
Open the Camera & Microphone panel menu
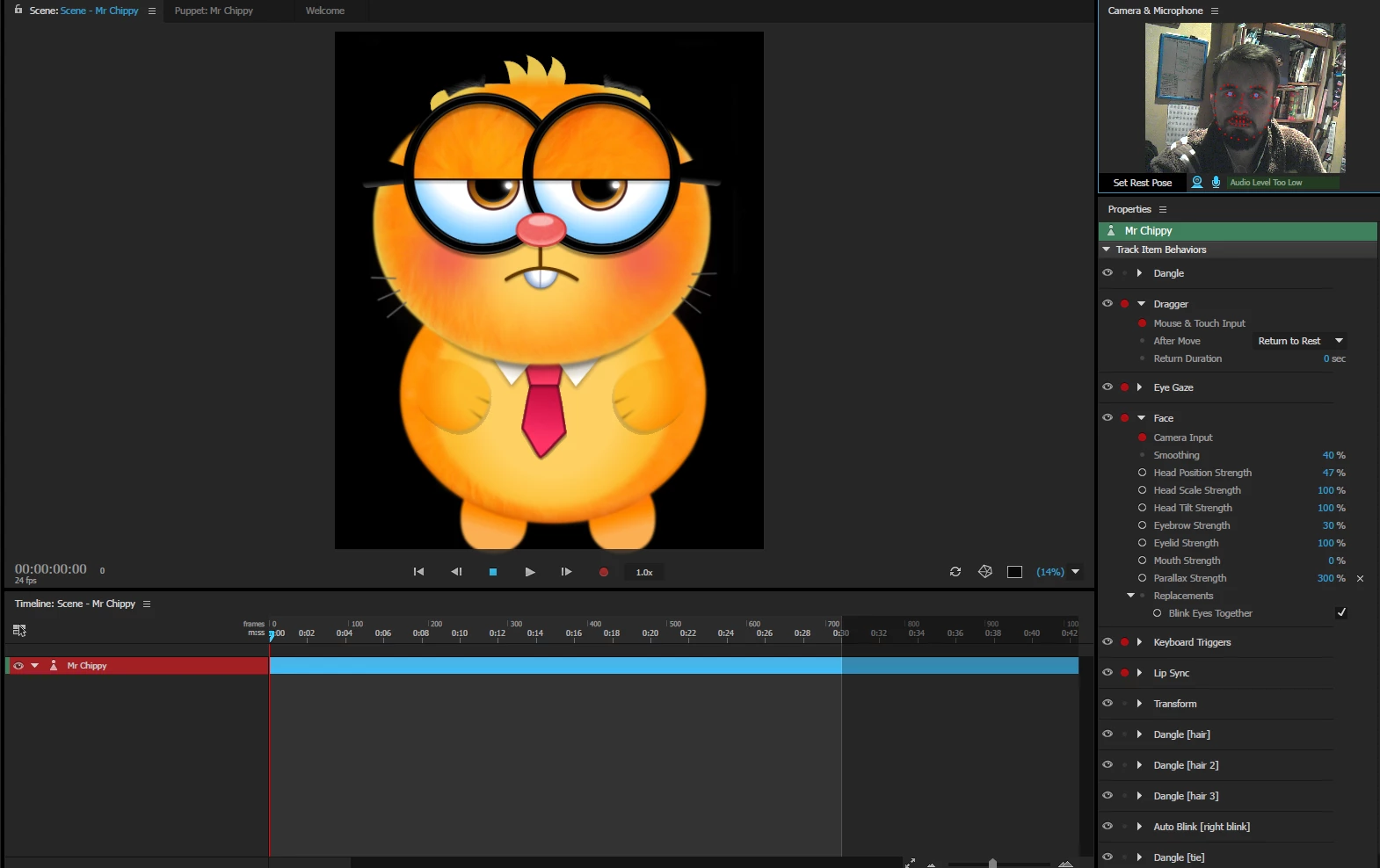1215,11
